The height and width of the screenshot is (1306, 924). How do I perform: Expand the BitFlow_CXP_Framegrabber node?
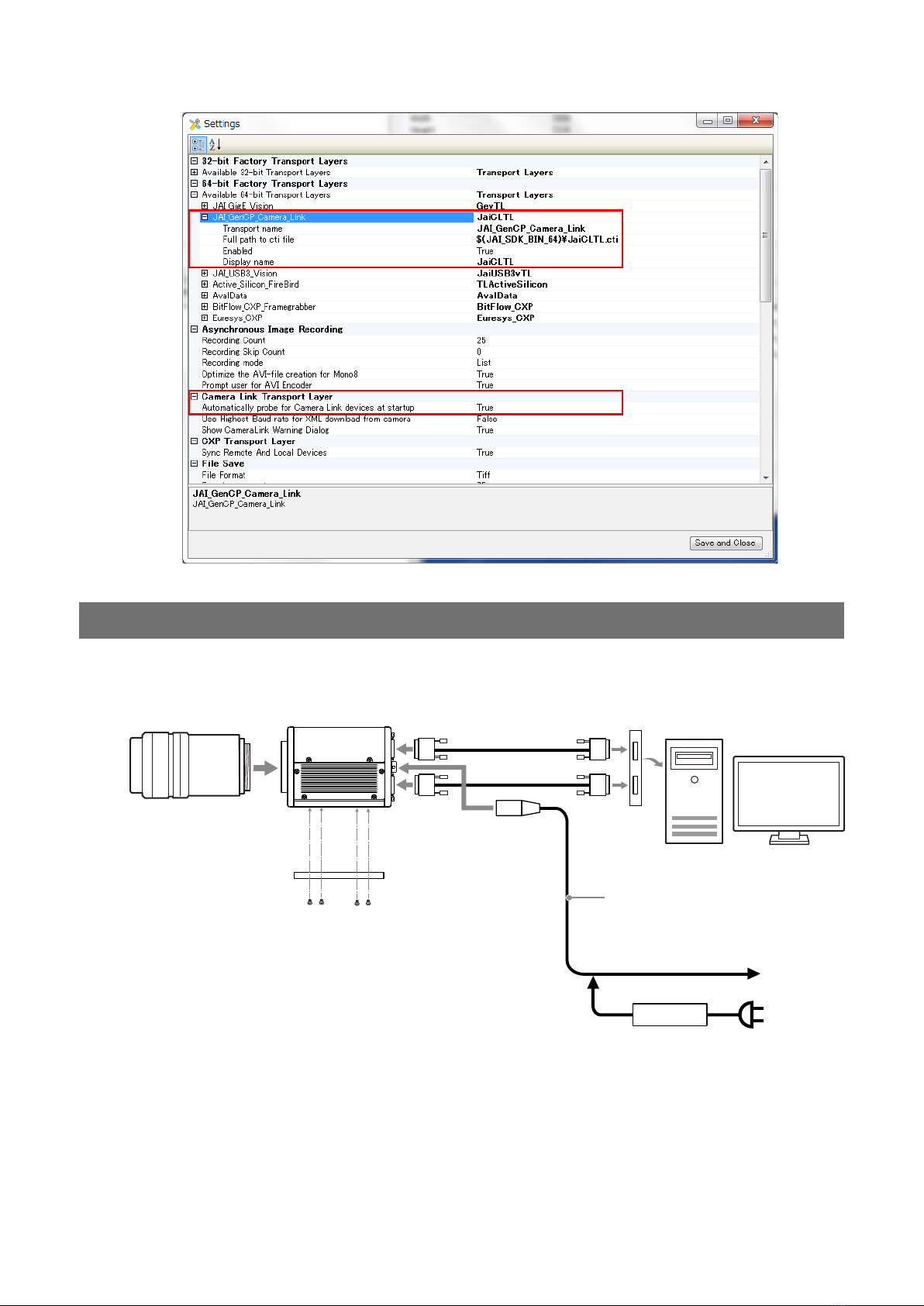click(x=205, y=307)
